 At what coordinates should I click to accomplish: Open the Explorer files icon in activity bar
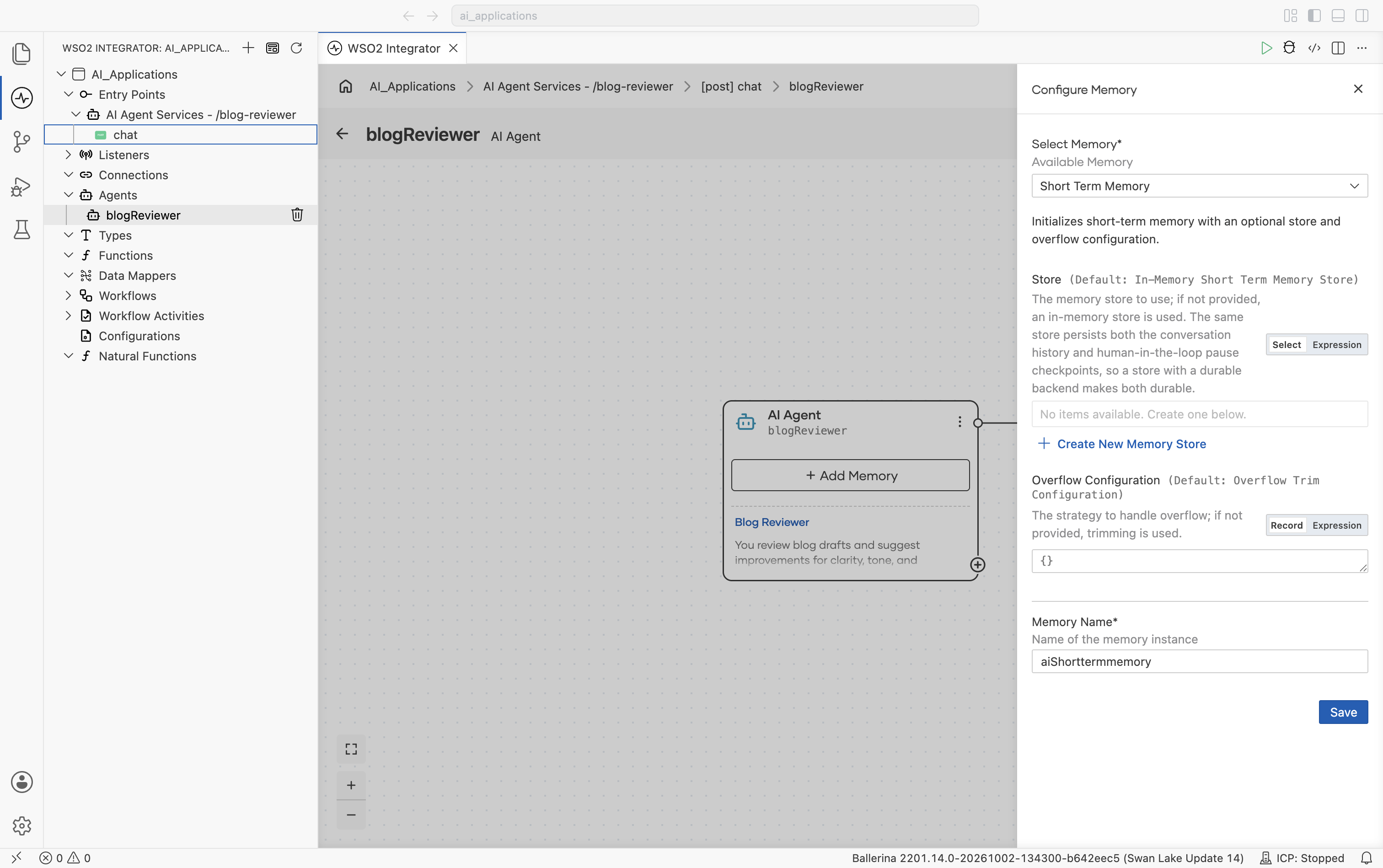tap(22, 54)
